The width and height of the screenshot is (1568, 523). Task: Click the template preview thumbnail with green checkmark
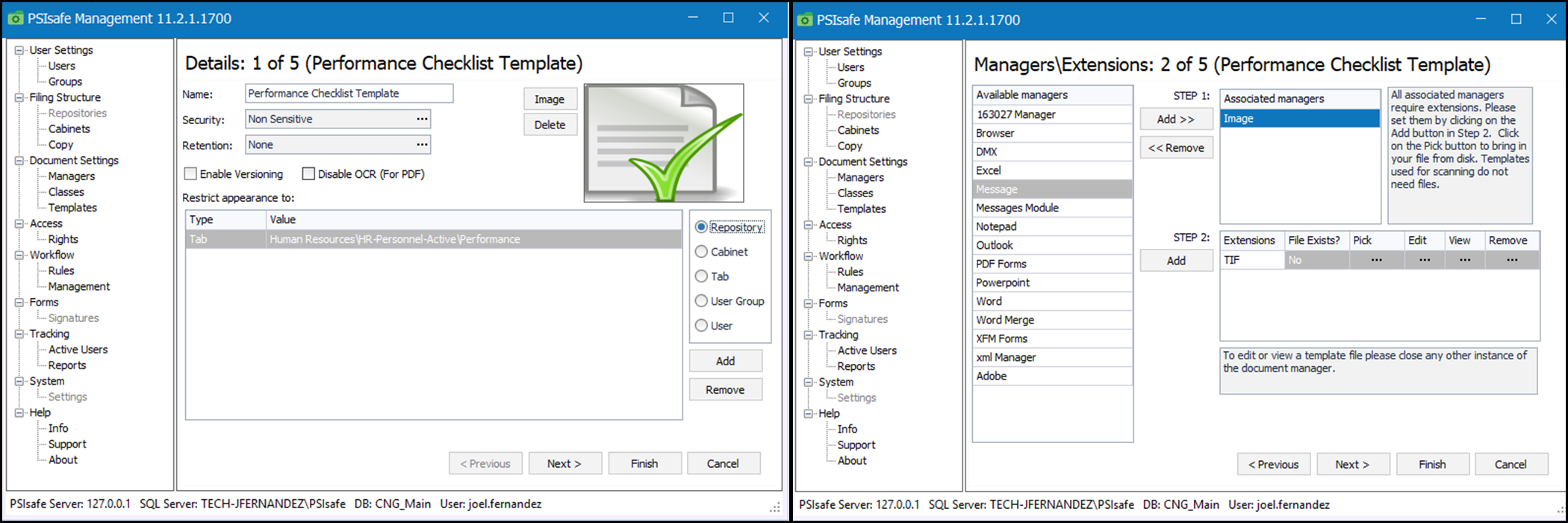(664, 143)
